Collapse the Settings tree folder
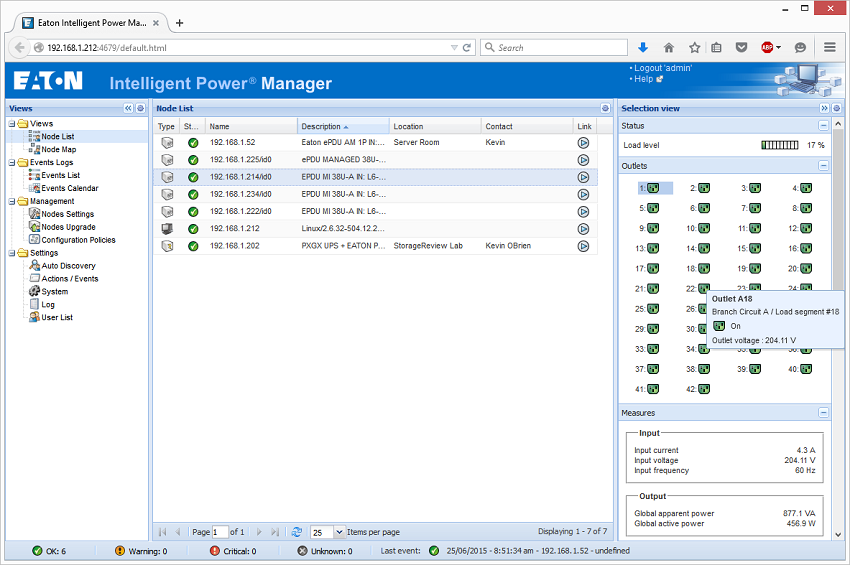This screenshot has width=850, height=565. click(x=11, y=253)
